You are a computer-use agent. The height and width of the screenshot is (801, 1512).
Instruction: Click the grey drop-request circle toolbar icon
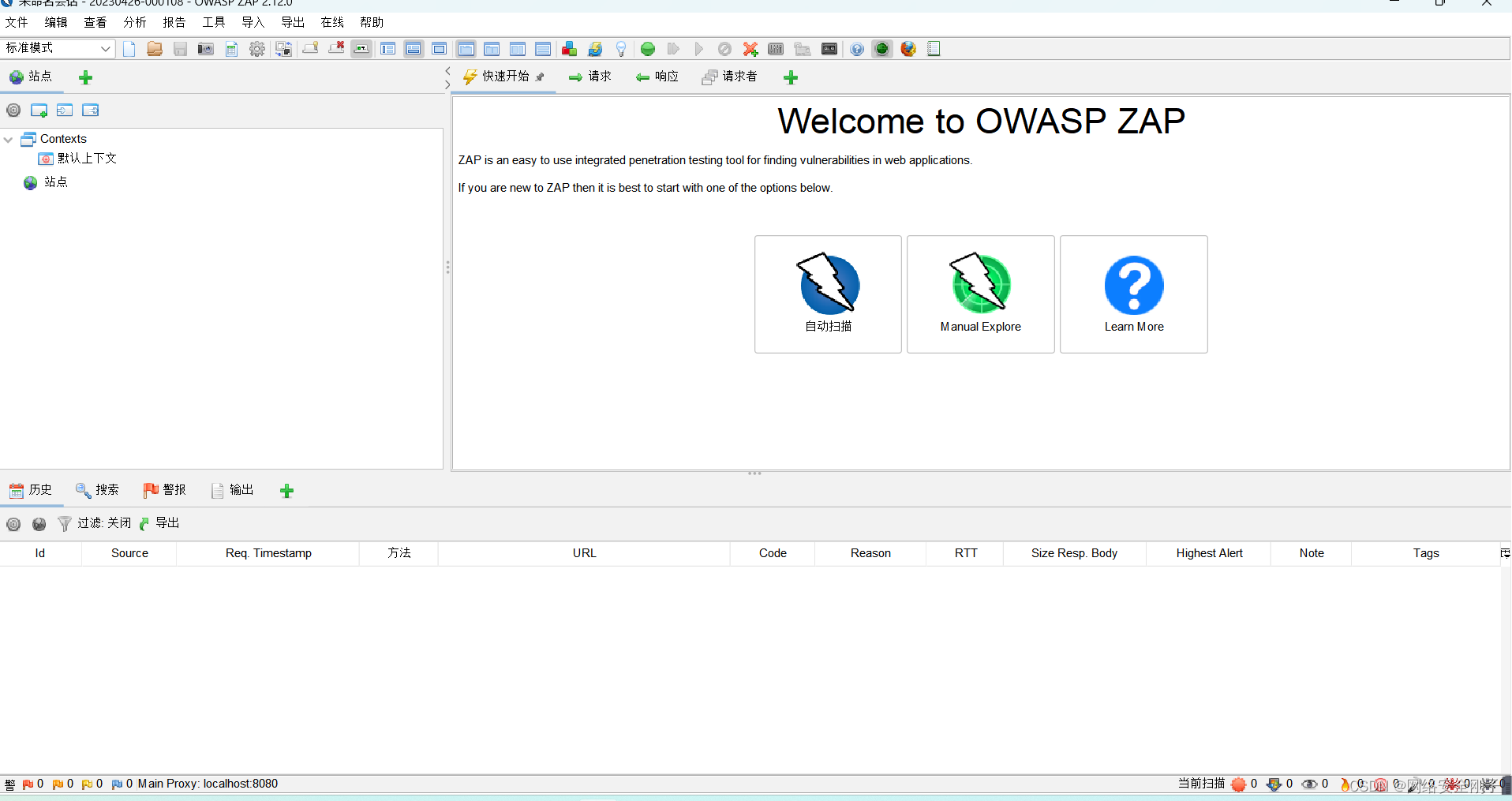click(x=724, y=49)
